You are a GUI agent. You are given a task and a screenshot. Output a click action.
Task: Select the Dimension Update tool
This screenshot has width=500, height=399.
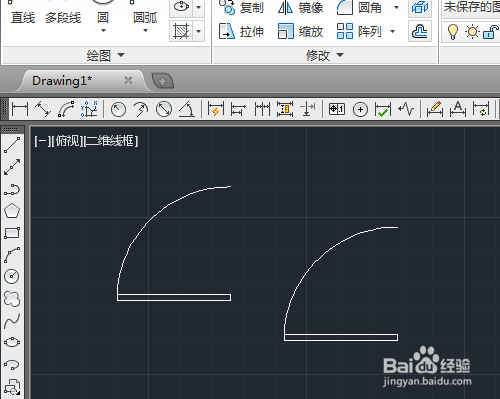pos(481,109)
